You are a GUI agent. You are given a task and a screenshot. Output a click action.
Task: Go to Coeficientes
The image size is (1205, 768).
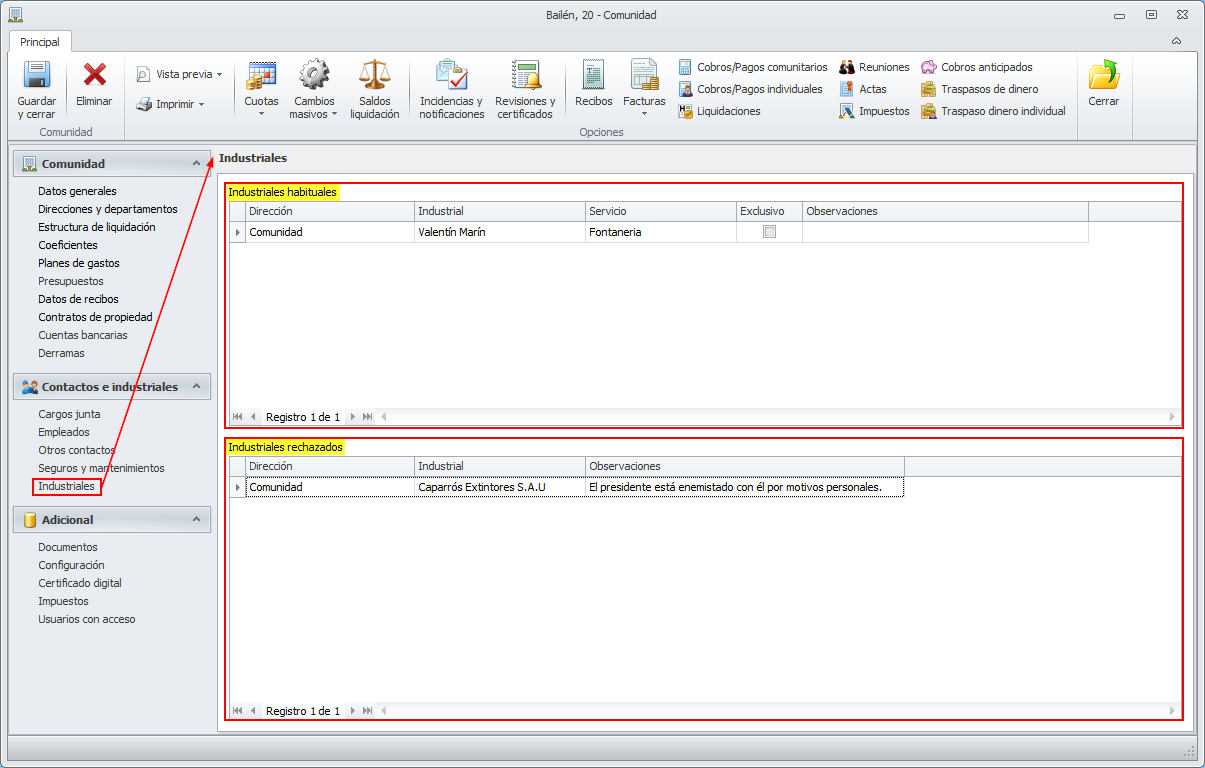pyautogui.click(x=68, y=245)
